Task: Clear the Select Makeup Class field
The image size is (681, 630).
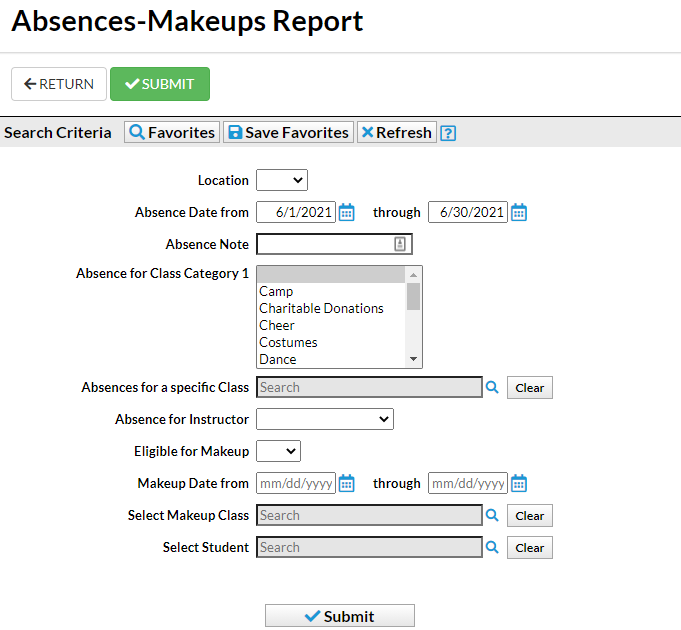Action: pyautogui.click(x=529, y=516)
